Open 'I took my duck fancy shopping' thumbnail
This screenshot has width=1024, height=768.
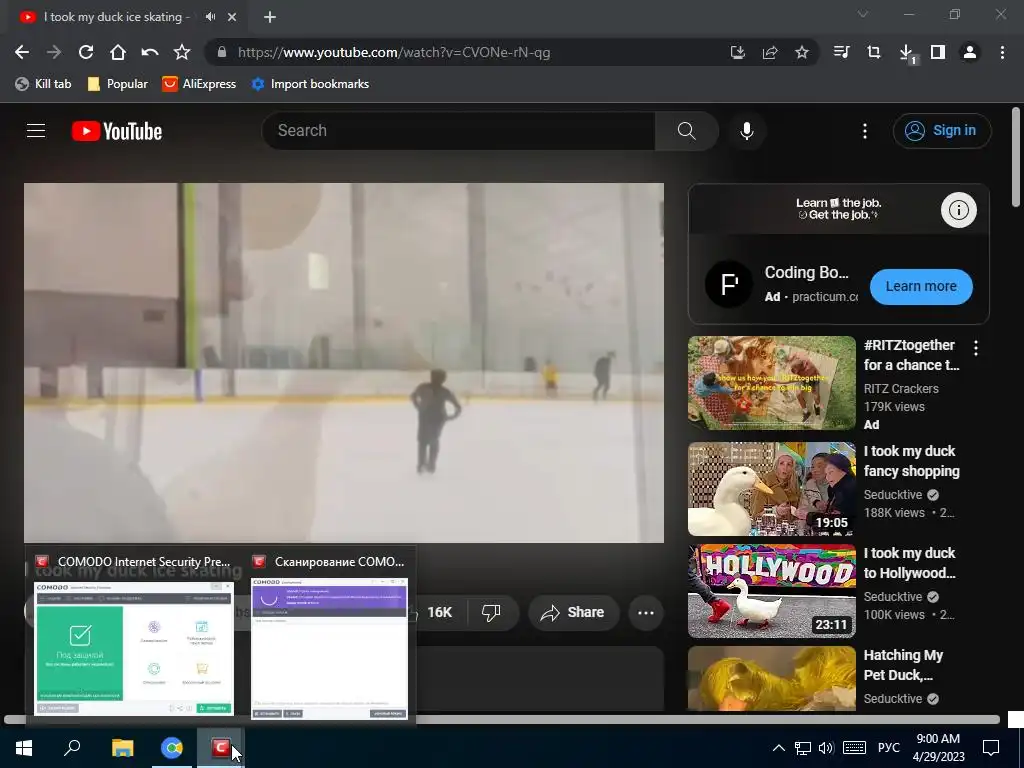[x=772, y=489]
